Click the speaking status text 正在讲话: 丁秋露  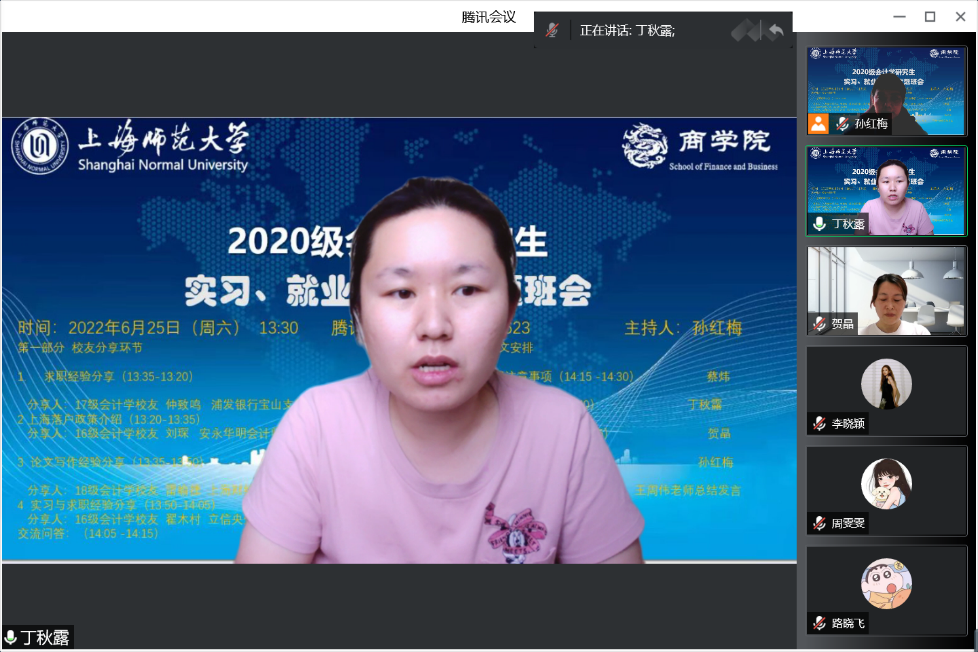627,30
